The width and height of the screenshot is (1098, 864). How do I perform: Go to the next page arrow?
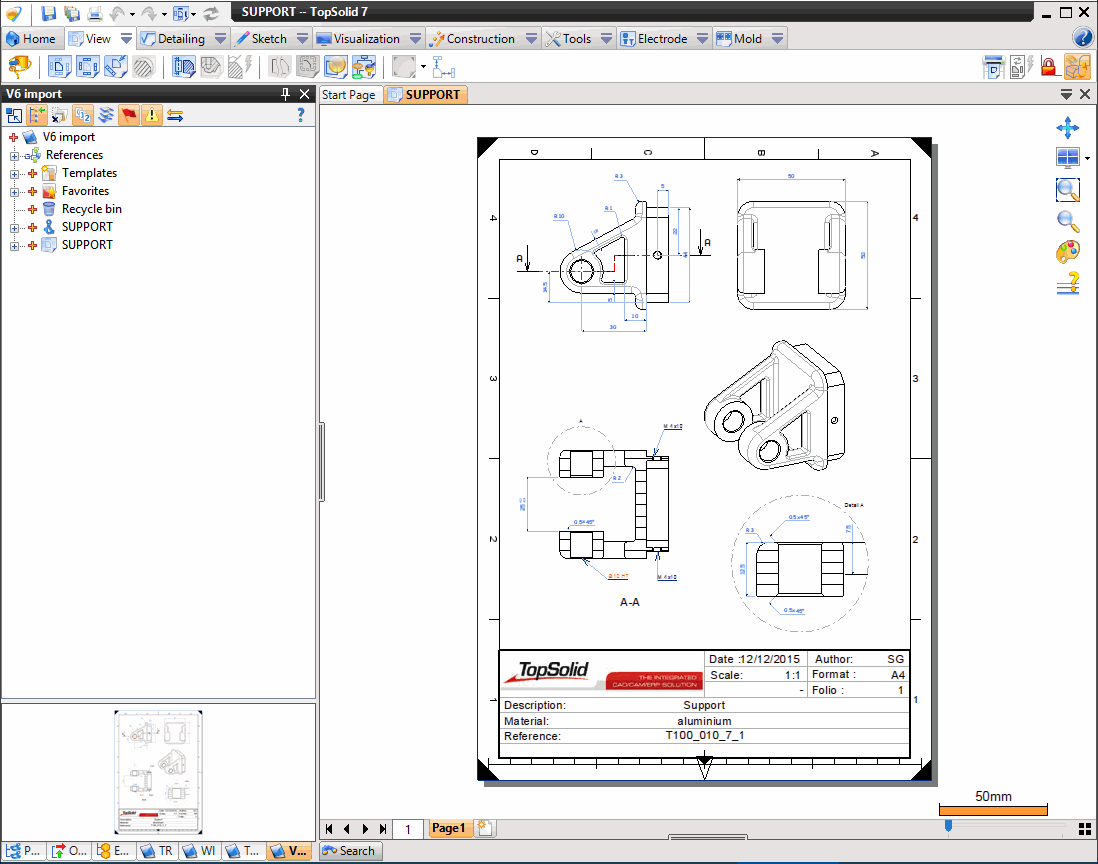[x=365, y=829]
